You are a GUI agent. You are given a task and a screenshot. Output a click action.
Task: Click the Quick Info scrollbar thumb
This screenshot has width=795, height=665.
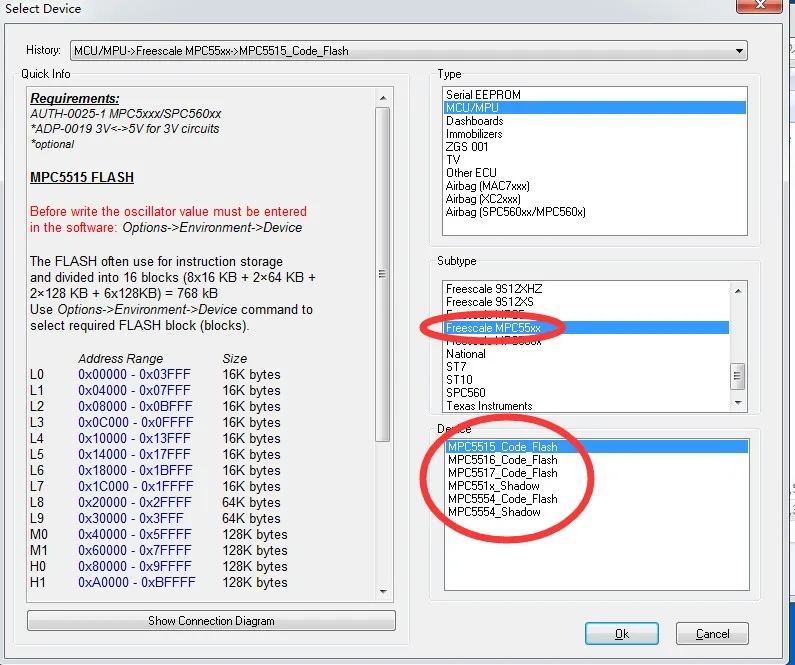[x=383, y=274]
